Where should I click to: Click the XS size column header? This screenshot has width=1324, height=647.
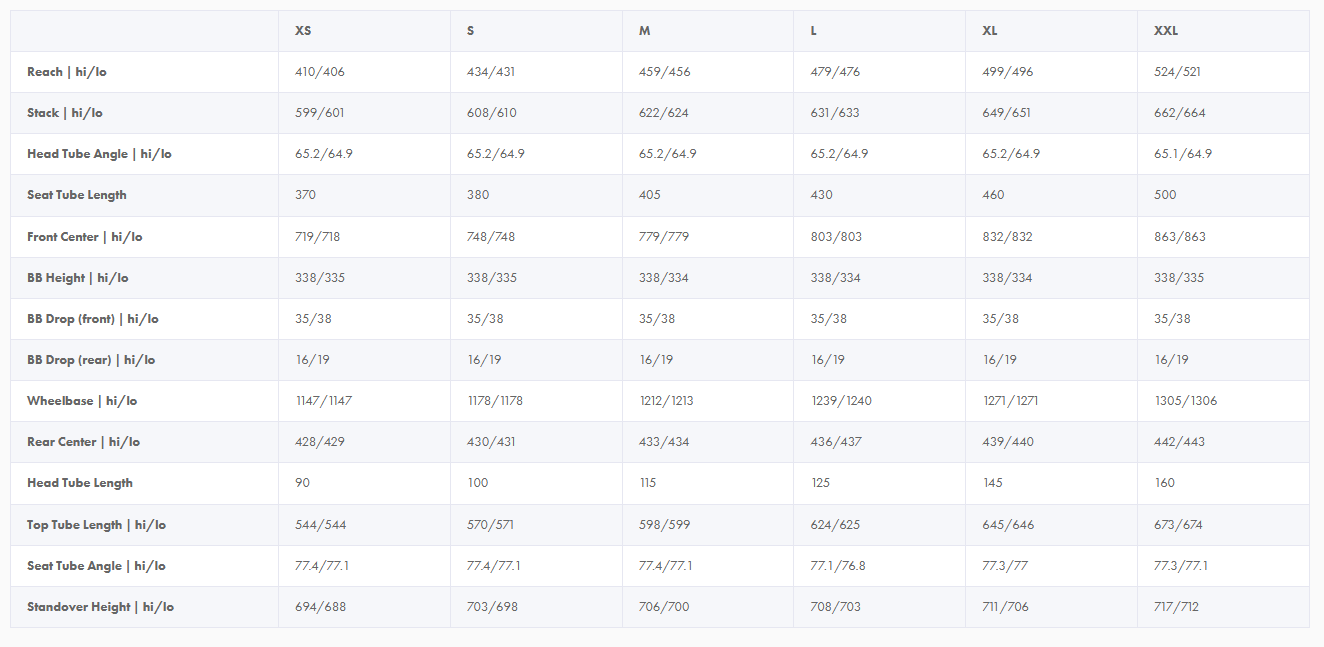tap(303, 31)
